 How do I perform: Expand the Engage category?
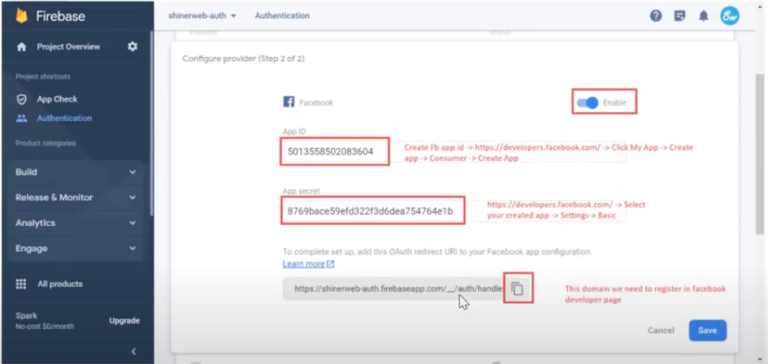click(76, 248)
